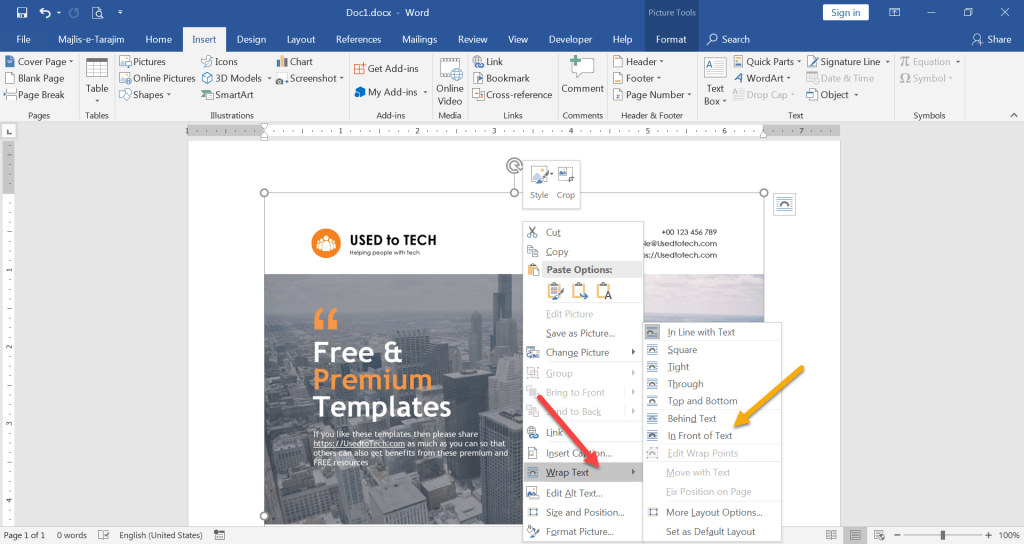Viewport: 1024px width, 544px height.
Task: Save the document with floppy disk icon
Action: 22,12
